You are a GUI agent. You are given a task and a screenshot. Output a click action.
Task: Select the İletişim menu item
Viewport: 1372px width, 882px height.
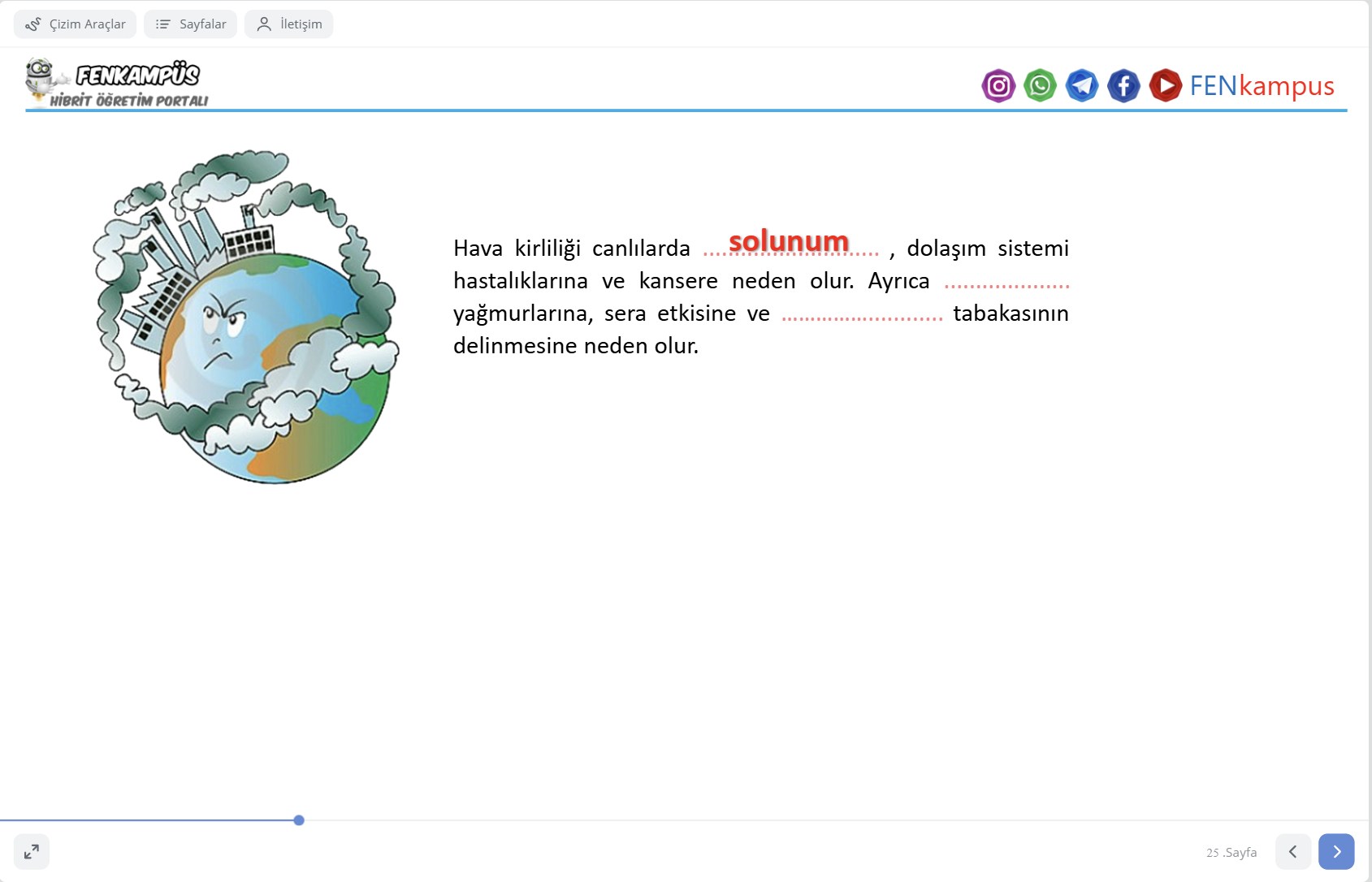click(289, 24)
